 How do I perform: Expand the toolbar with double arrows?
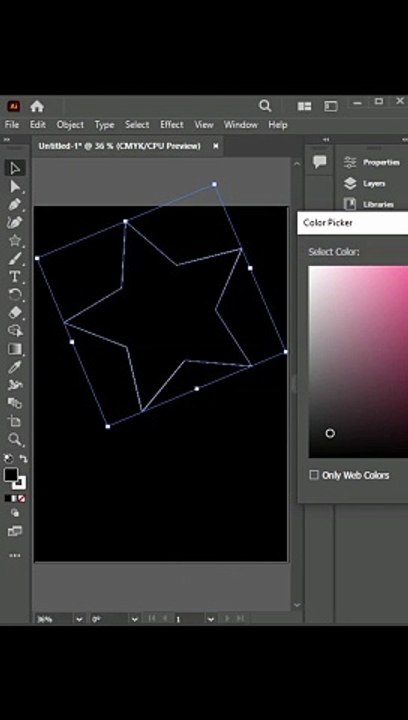(x=7, y=140)
